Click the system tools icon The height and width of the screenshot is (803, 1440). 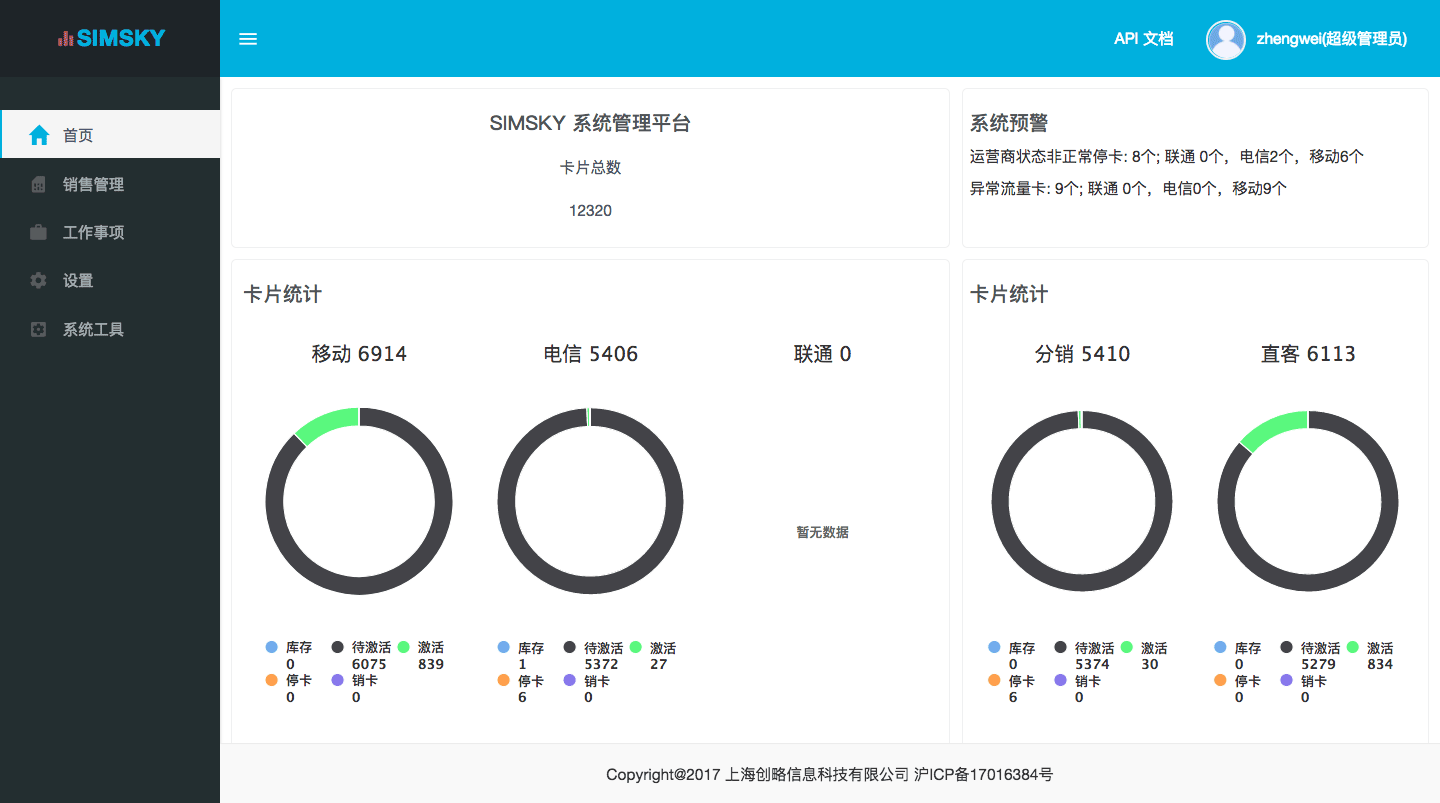[39, 329]
